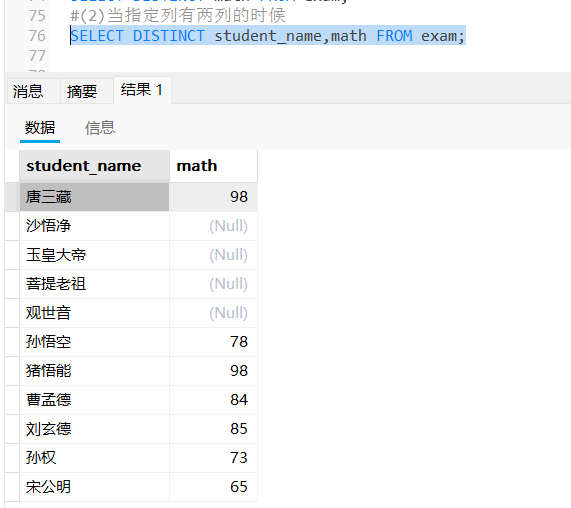Click math value 65 for 宋公明
Image resolution: width=571 pixels, height=508 pixels.
point(213,487)
